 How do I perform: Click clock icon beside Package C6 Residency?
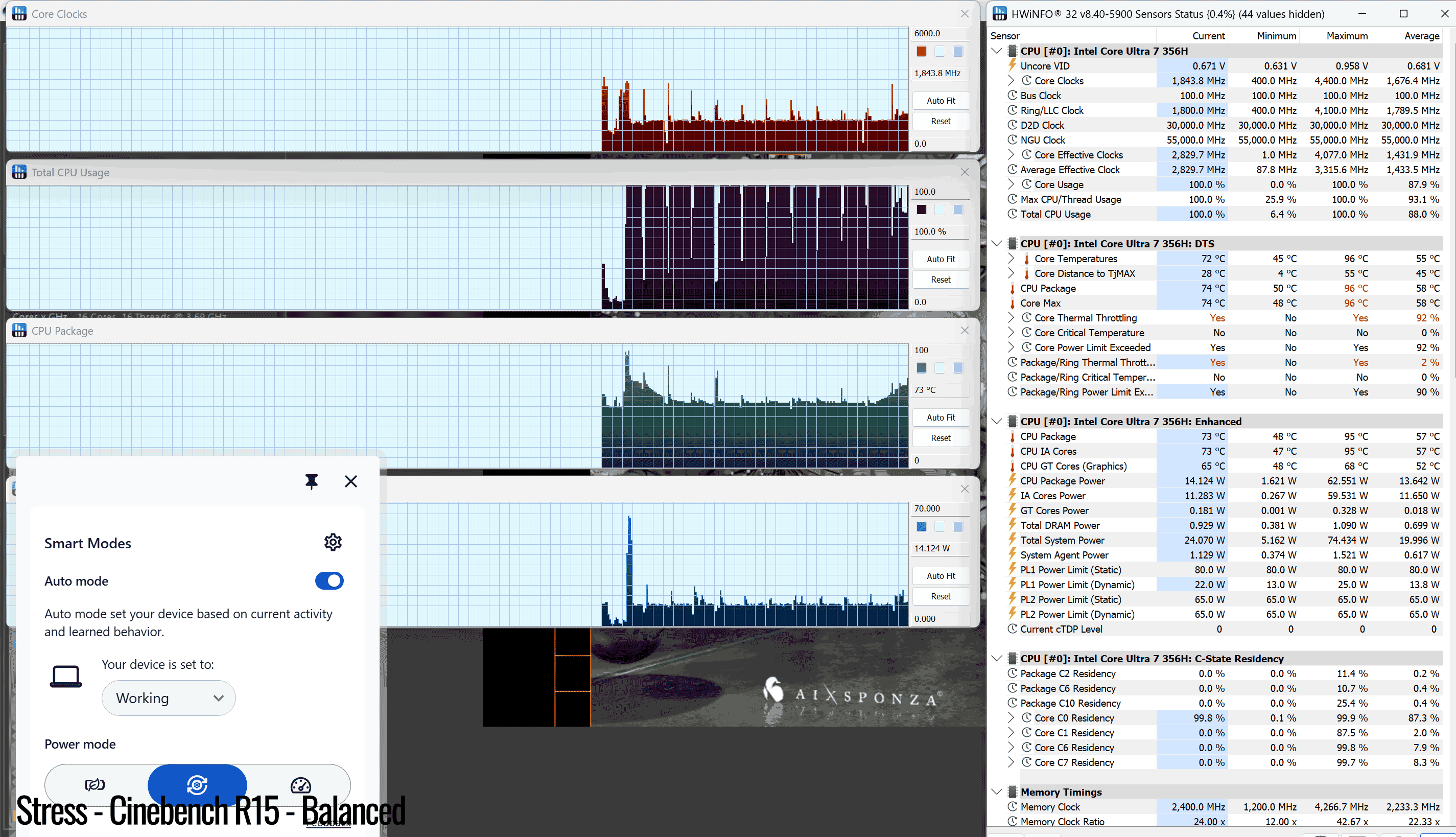[x=1013, y=688]
